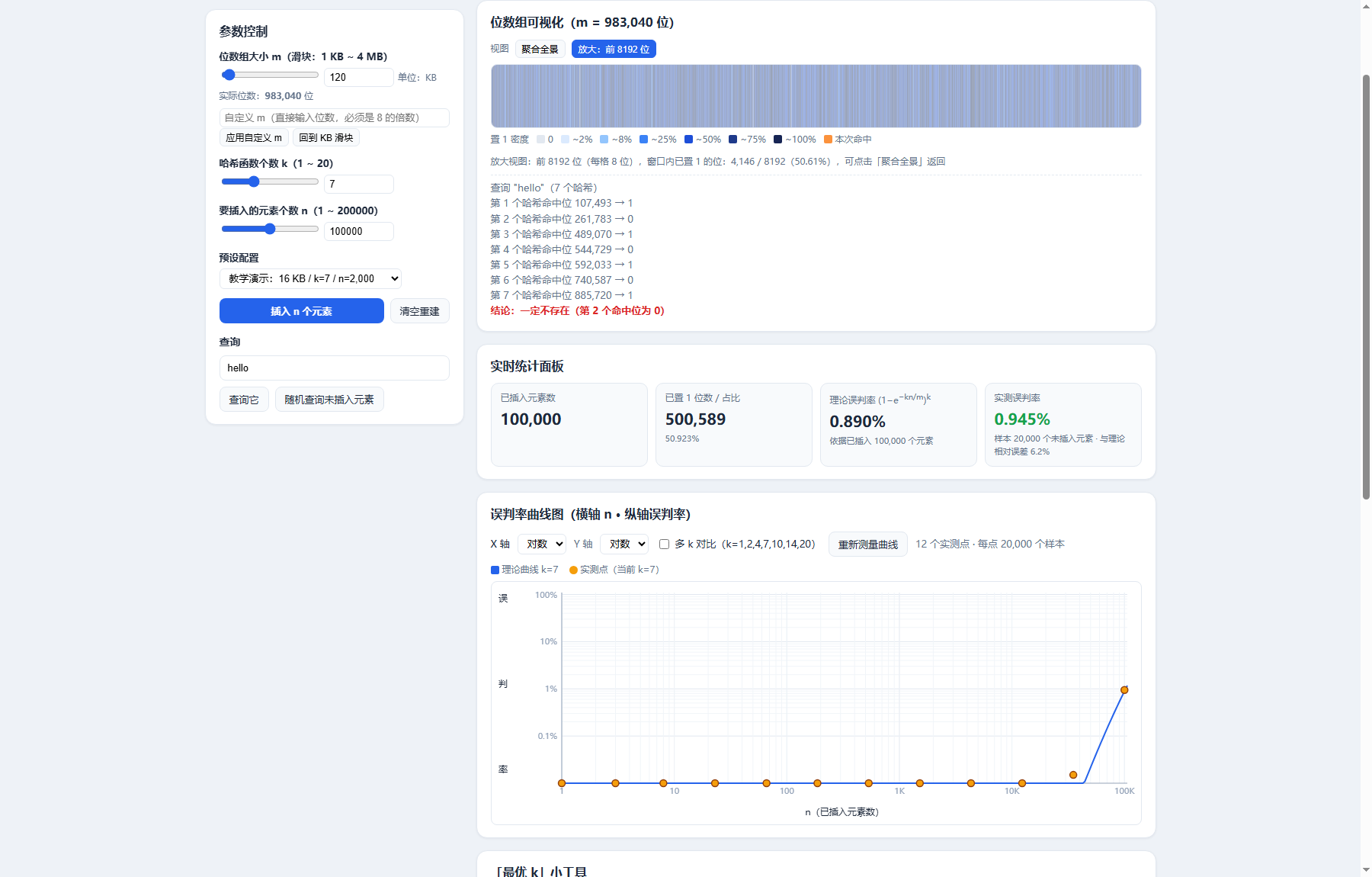Click the 自定义 m input field

[335, 117]
